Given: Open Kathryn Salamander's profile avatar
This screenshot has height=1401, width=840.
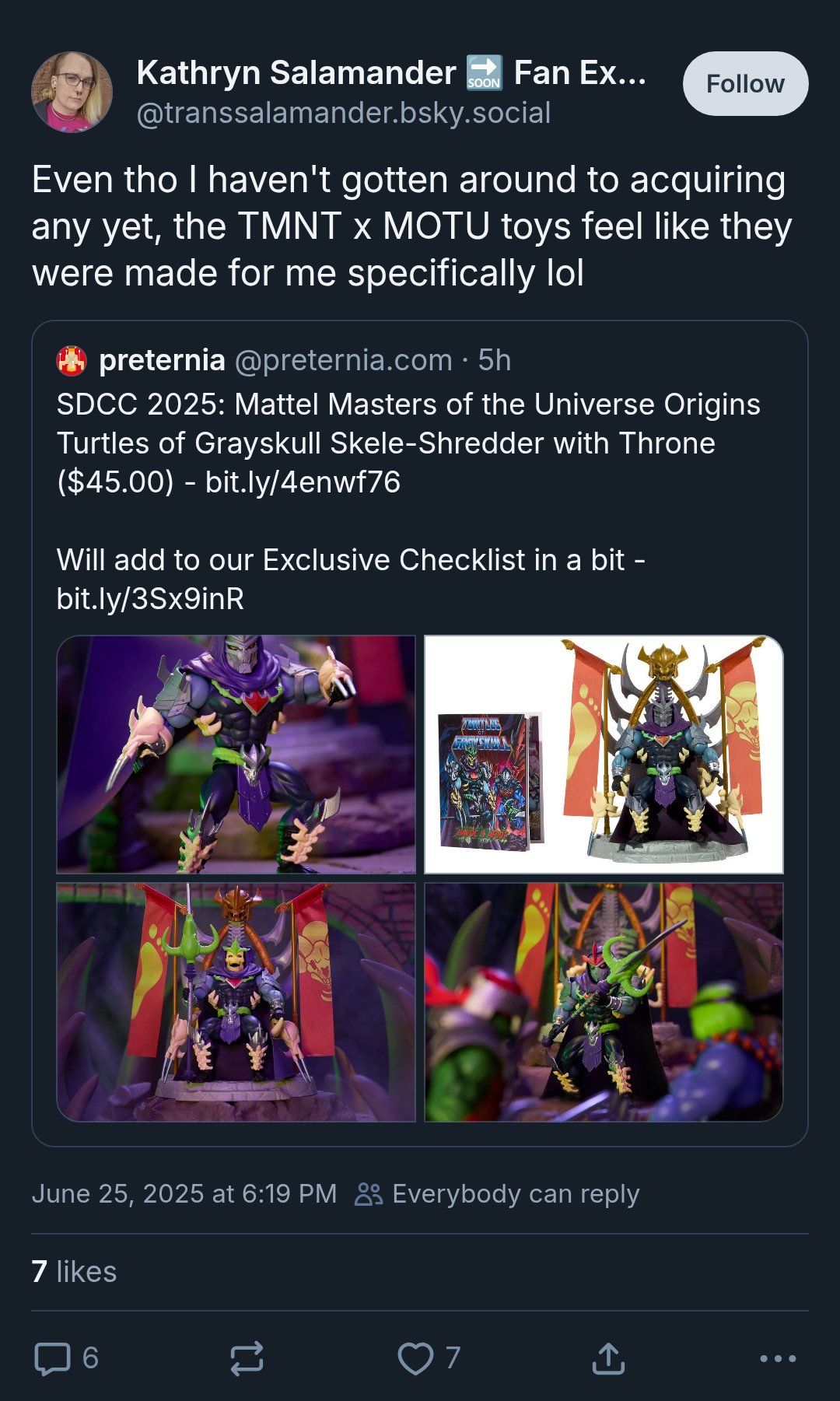Looking at the screenshot, I should tap(72, 92).
